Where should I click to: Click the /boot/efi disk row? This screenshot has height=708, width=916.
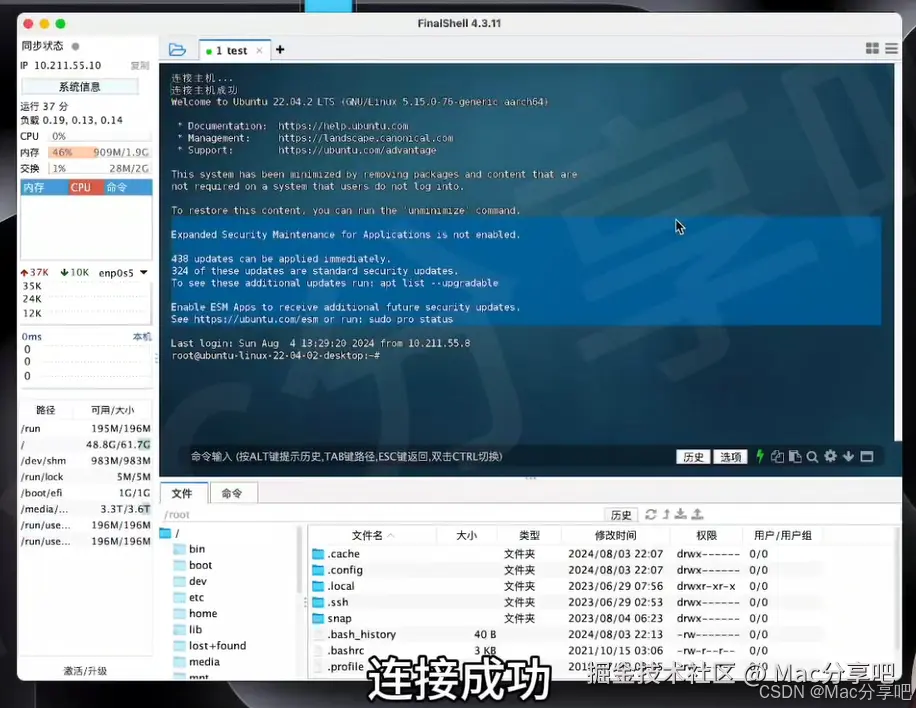(x=85, y=493)
